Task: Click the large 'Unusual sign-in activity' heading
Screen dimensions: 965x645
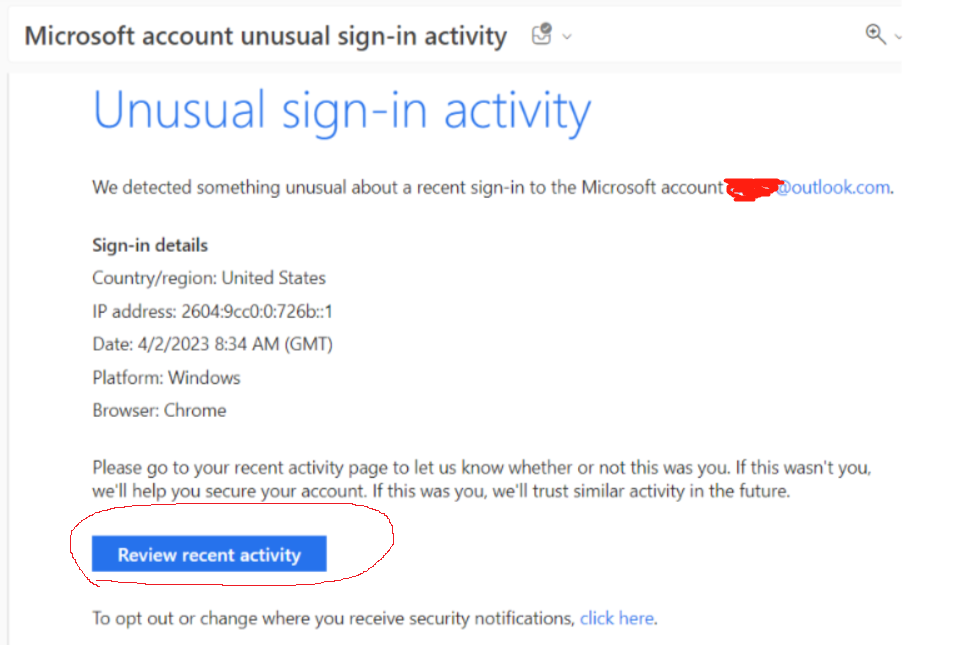Action: [341, 111]
